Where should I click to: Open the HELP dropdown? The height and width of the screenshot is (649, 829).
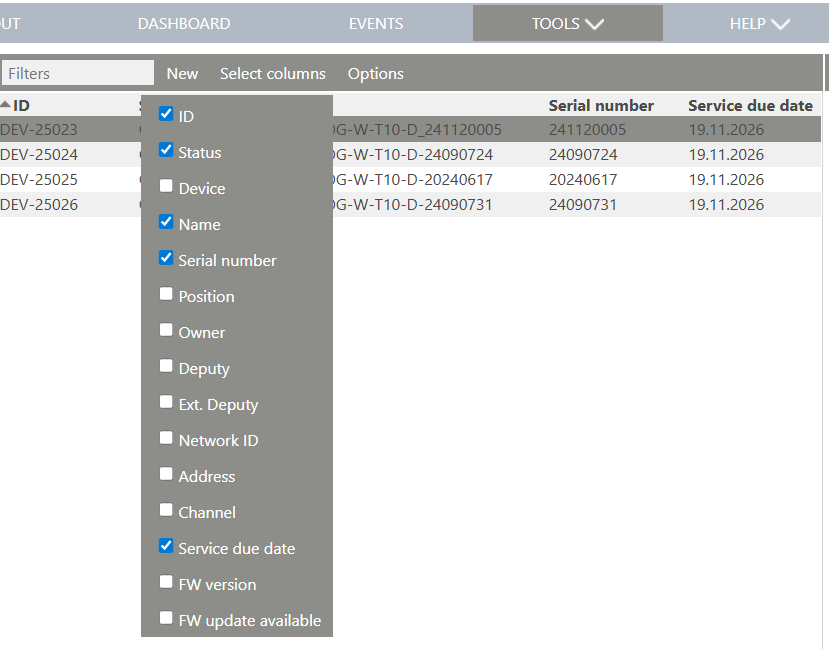click(757, 23)
